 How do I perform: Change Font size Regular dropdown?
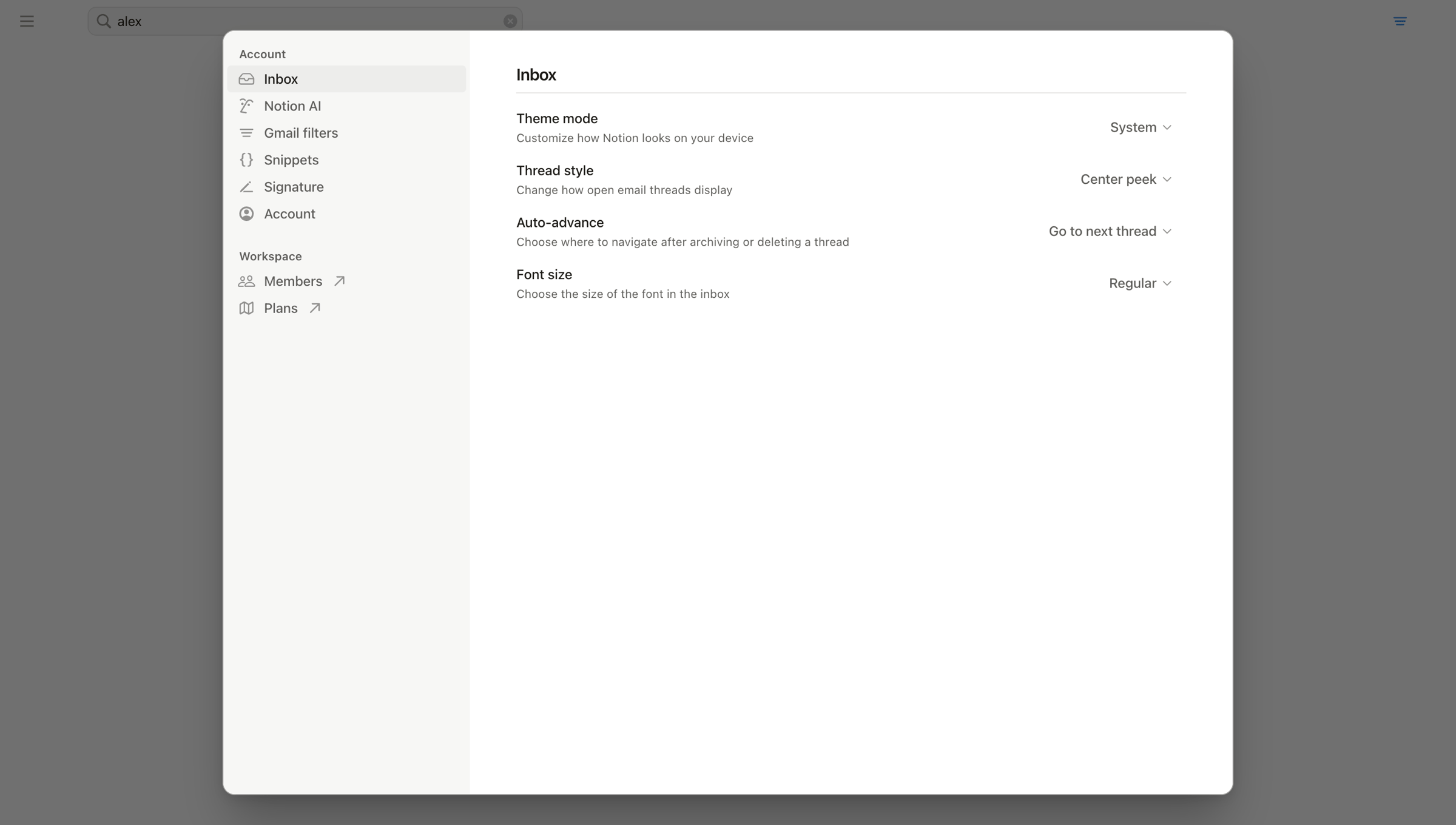click(x=1141, y=283)
